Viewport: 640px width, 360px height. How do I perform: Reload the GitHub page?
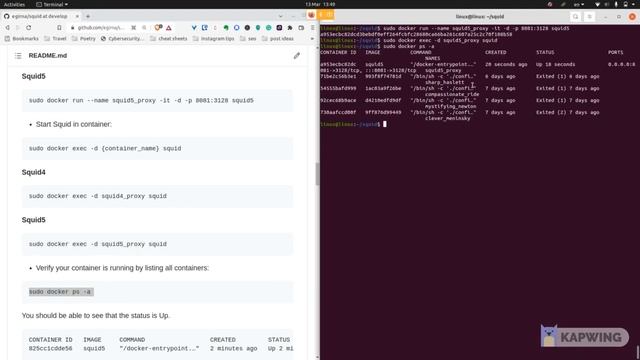(x=29, y=28)
